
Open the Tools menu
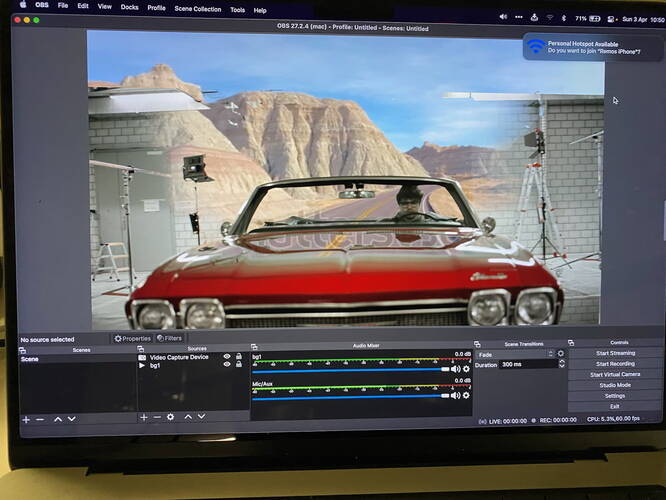[x=237, y=10]
